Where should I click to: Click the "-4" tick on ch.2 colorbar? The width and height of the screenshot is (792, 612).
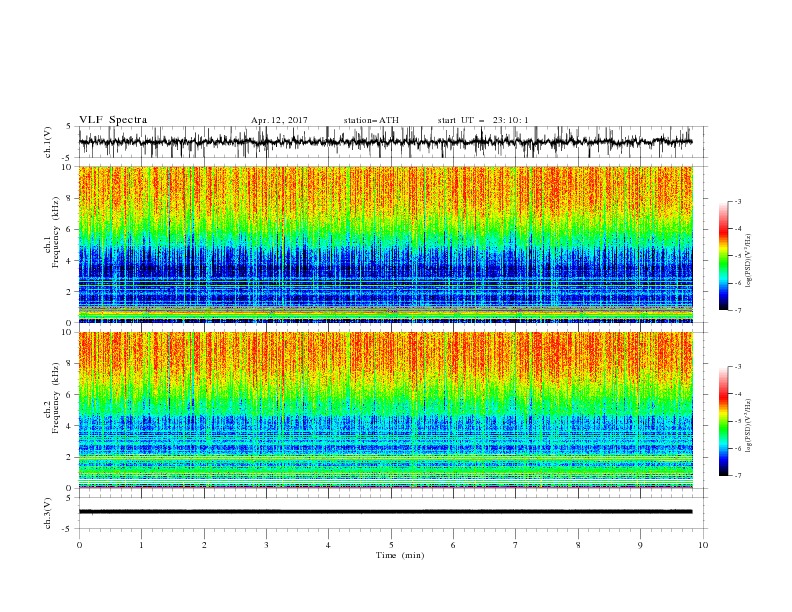pyautogui.click(x=738, y=394)
